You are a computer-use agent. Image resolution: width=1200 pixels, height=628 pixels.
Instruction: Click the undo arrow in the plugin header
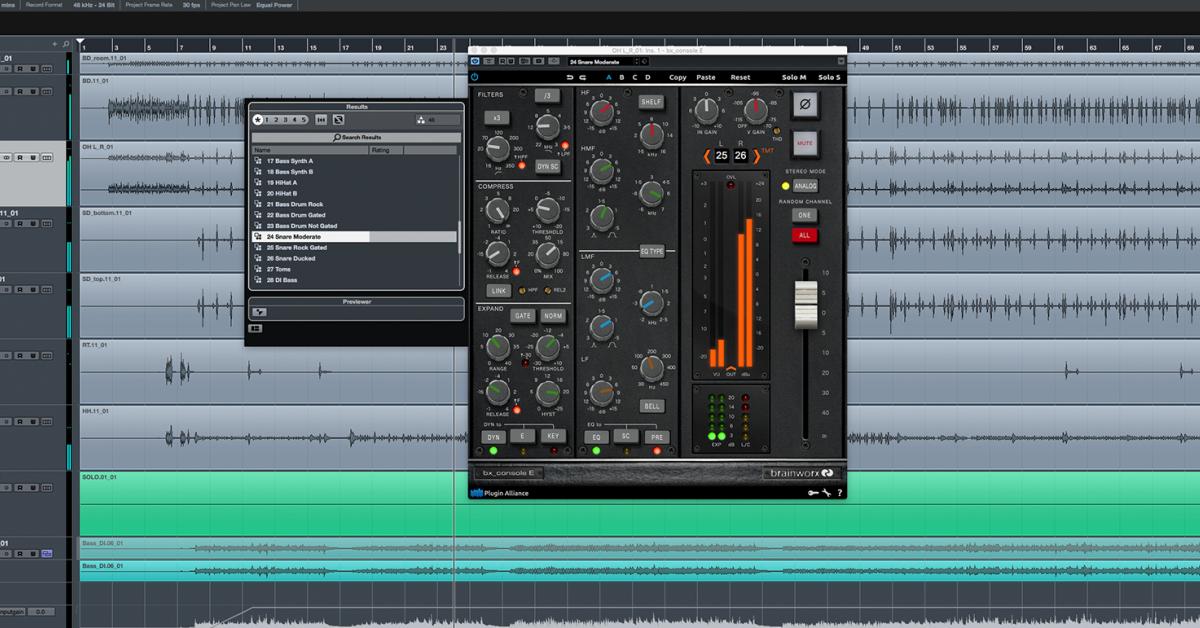pyautogui.click(x=570, y=76)
